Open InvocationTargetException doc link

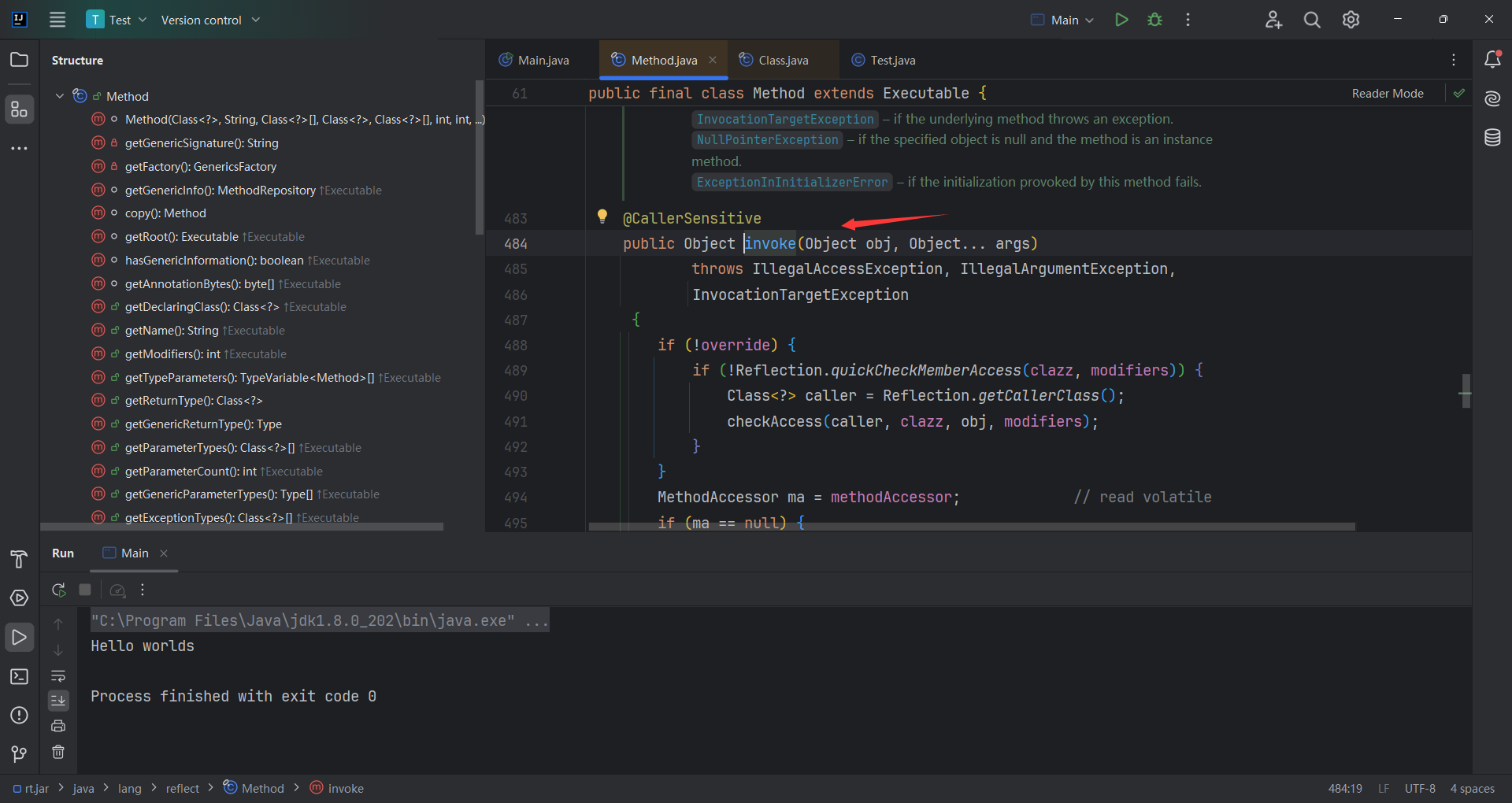(x=785, y=119)
